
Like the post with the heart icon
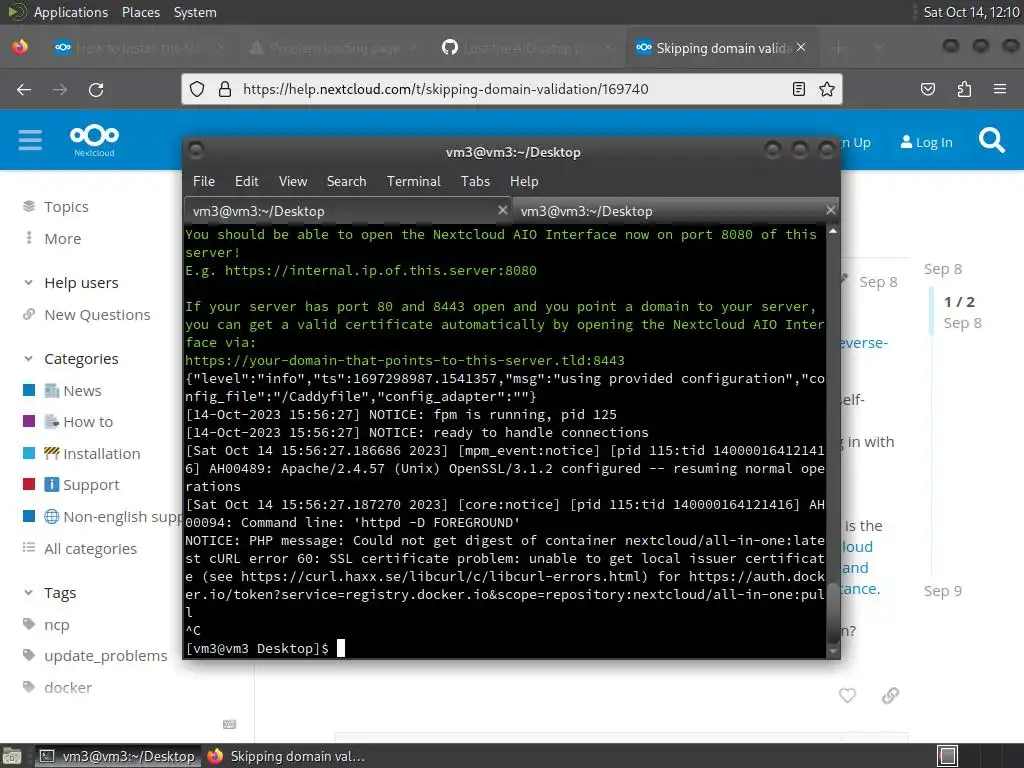847,696
